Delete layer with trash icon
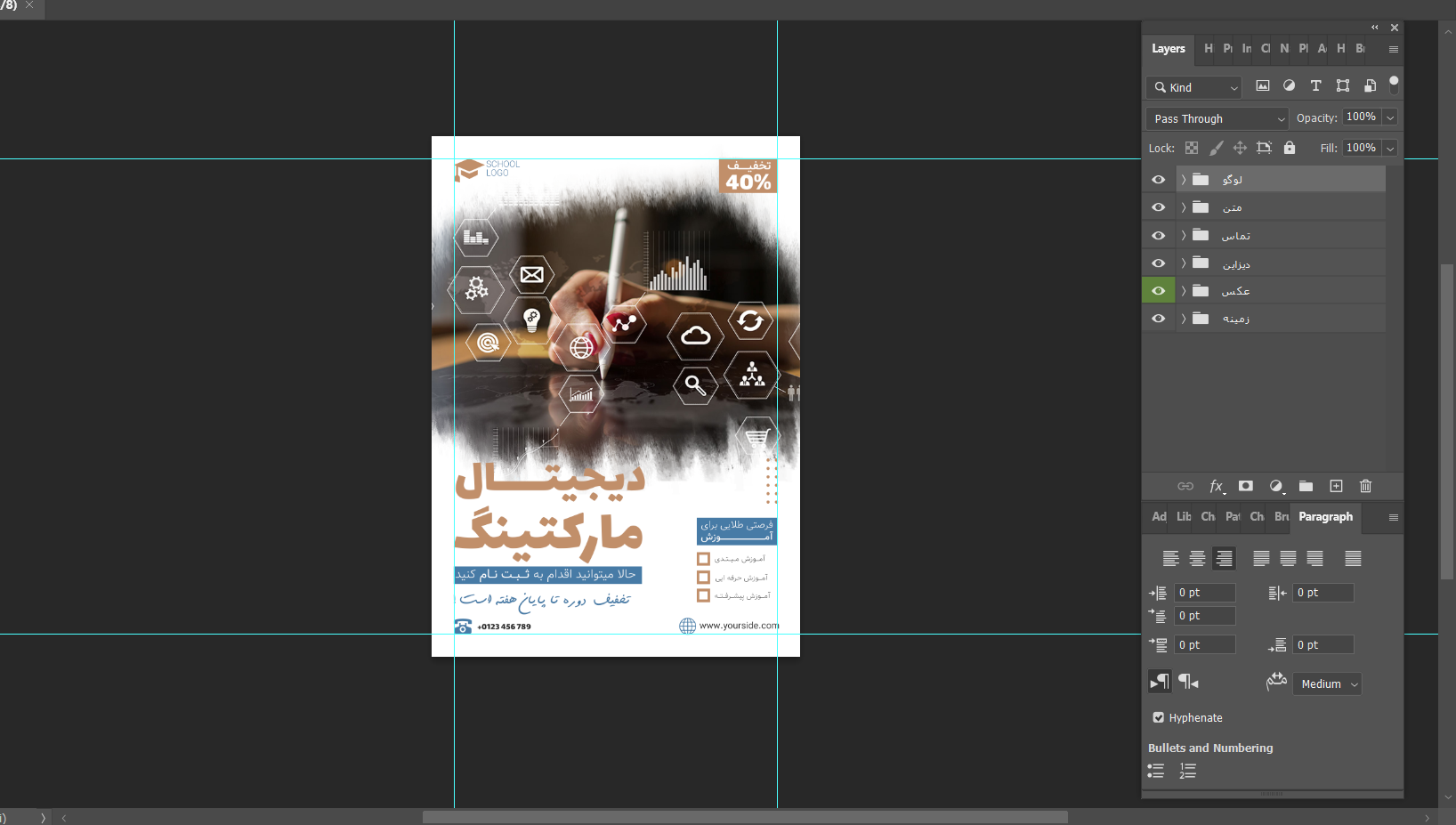Screen dimensions: 1456x825 [1365, 486]
